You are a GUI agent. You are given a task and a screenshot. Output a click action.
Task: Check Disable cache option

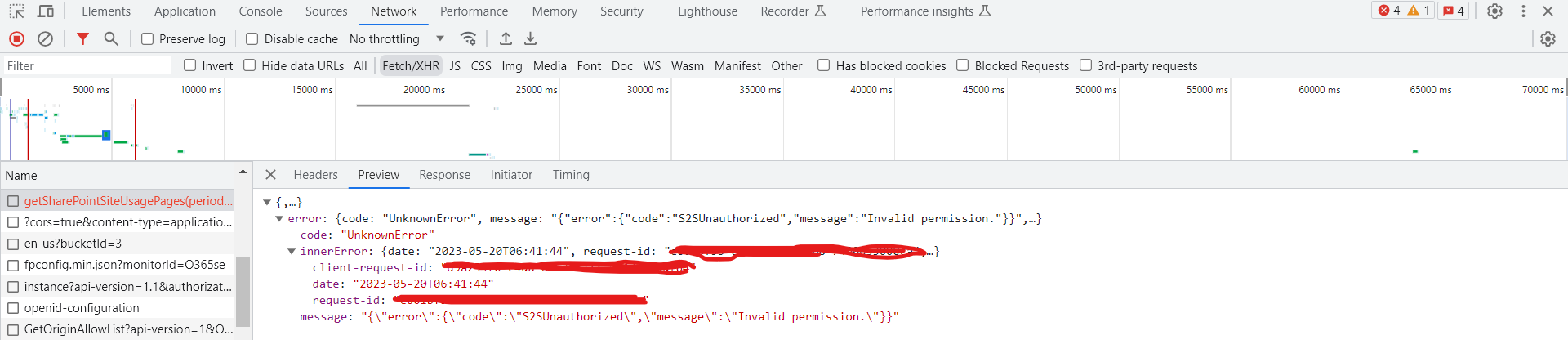coord(252,38)
